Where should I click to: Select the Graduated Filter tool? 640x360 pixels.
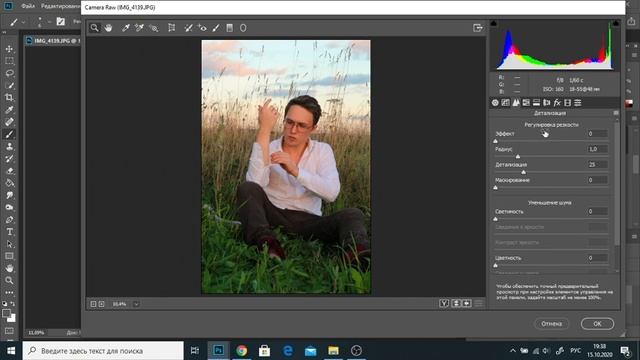pyautogui.click(x=229, y=28)
